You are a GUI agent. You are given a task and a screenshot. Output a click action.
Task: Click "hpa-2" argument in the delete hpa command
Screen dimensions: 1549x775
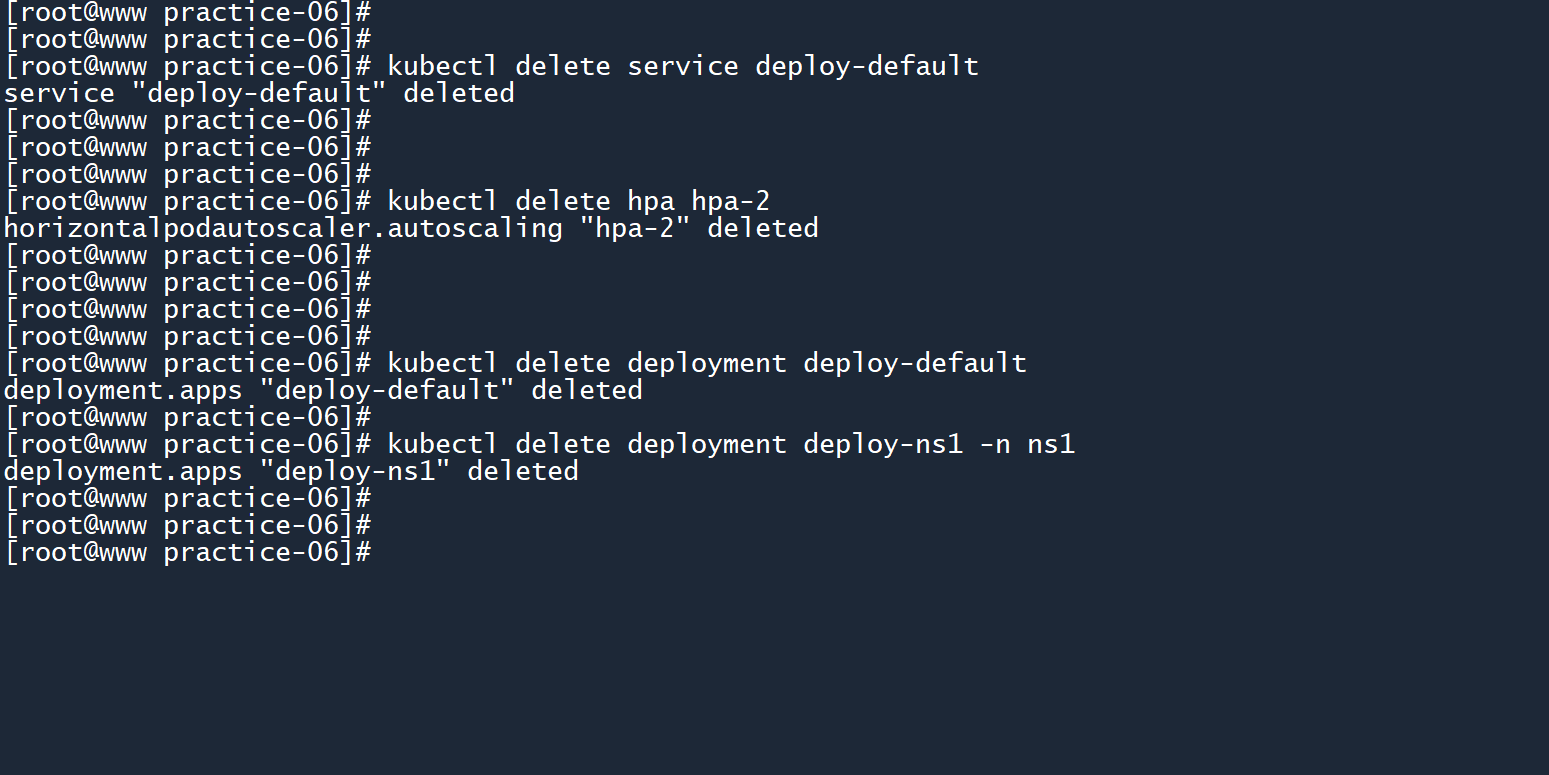730,202
